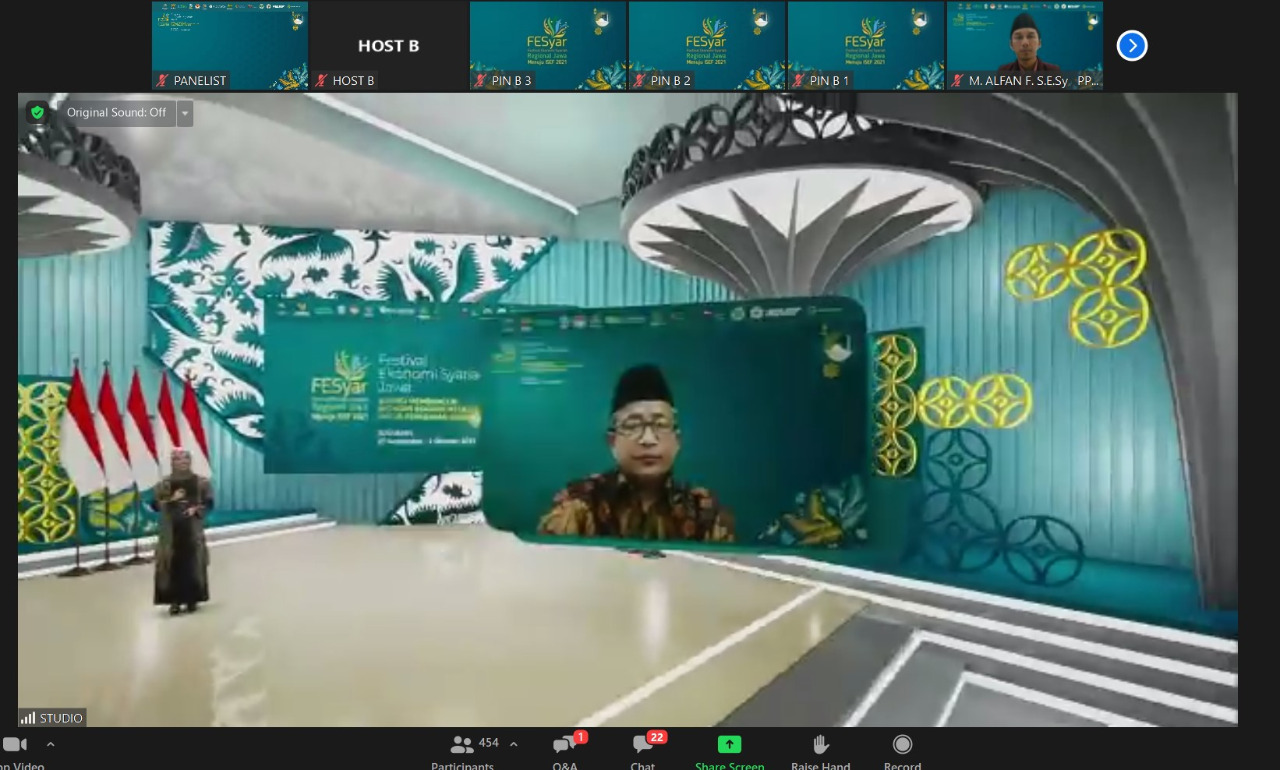Click the green encryption shield icon
The image size is (1280, 770).
pyautogui.click(x=37, y=113)
